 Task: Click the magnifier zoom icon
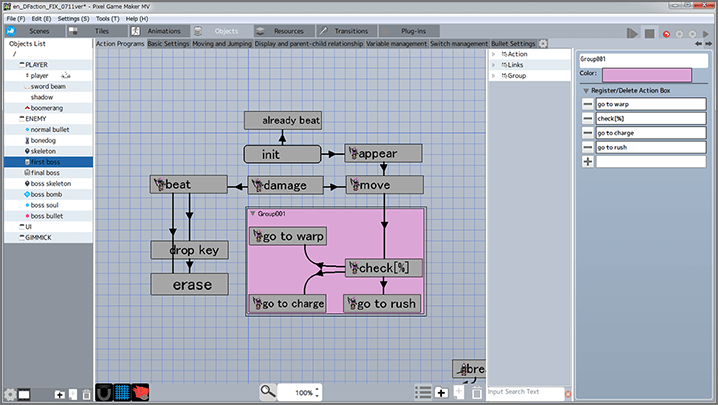267,392
